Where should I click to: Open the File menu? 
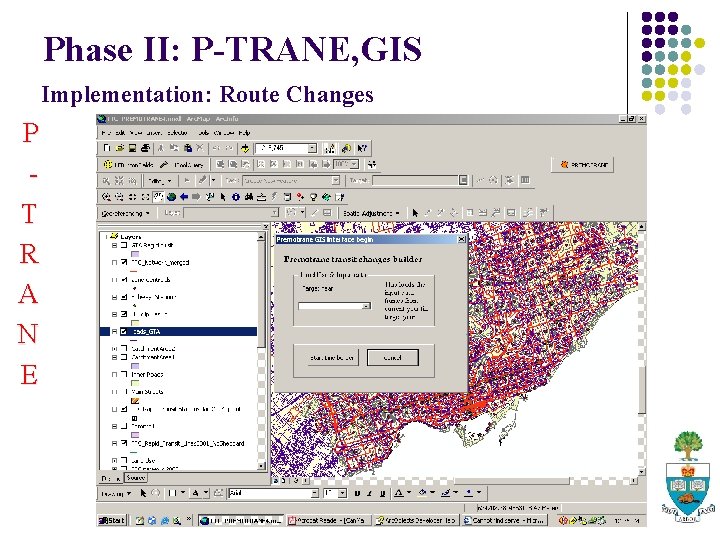[x=105, y=133]
